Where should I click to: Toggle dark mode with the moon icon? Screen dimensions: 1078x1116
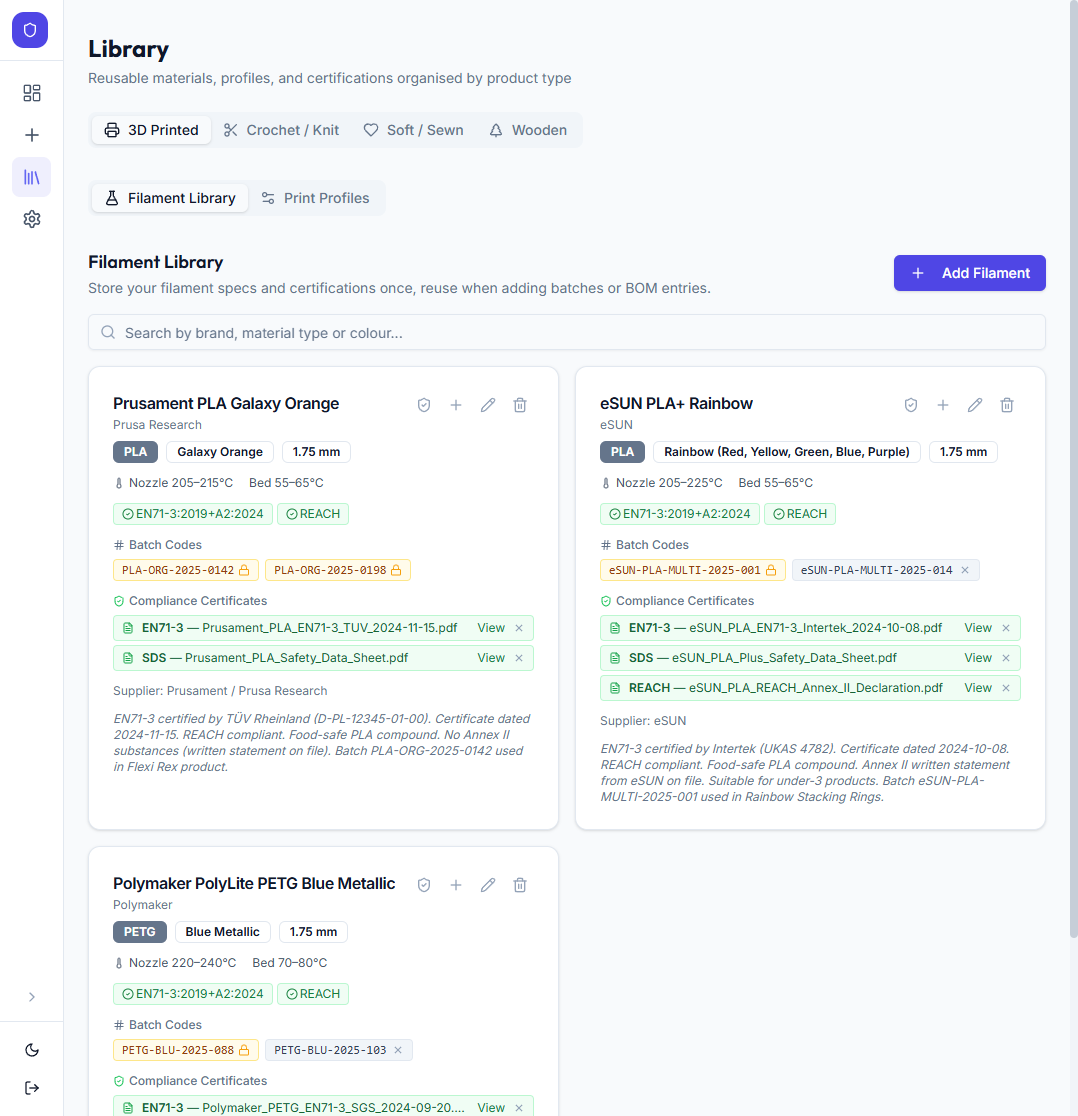click(x=31, y=1050)
